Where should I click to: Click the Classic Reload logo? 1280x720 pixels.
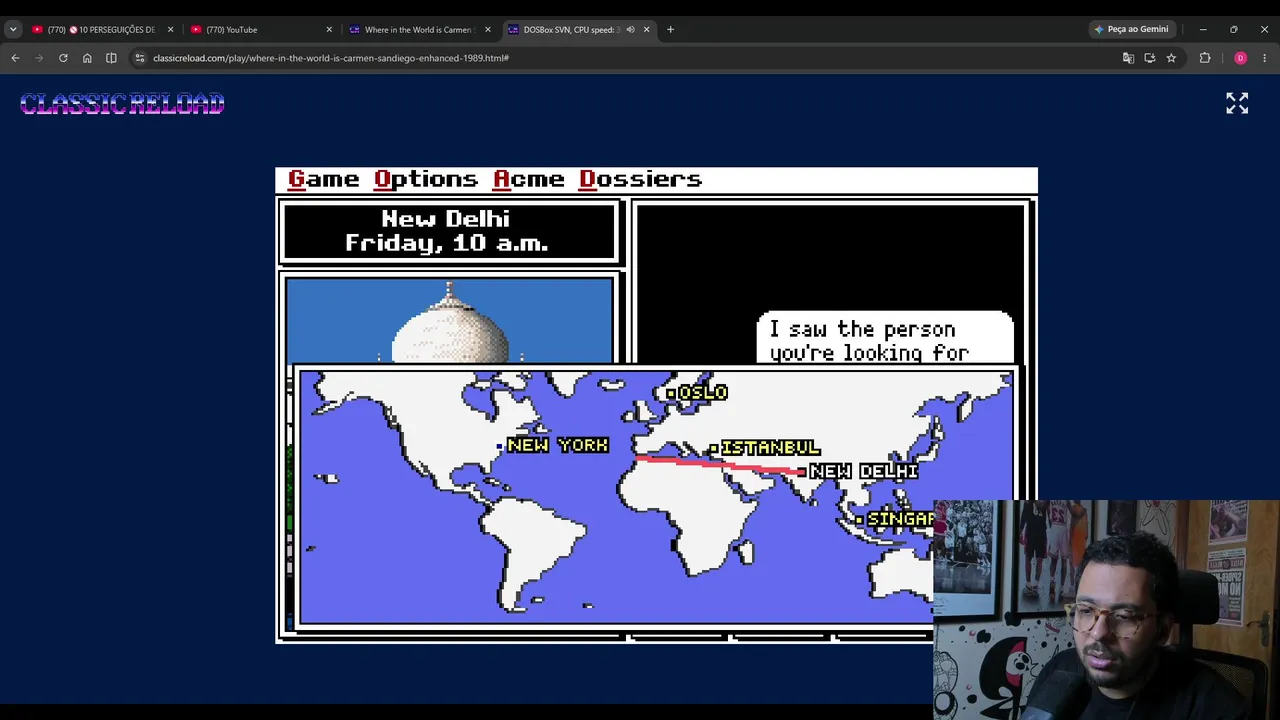(122, 104)
